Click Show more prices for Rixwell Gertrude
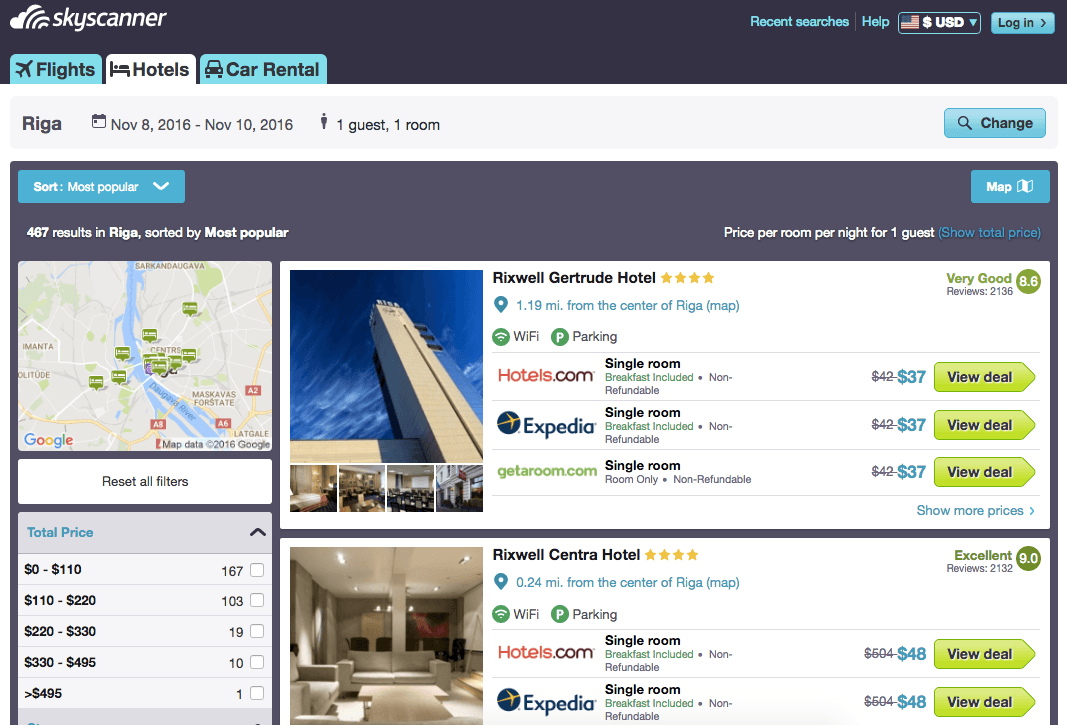Screen dimensions: 1067x725 point(976,511)
